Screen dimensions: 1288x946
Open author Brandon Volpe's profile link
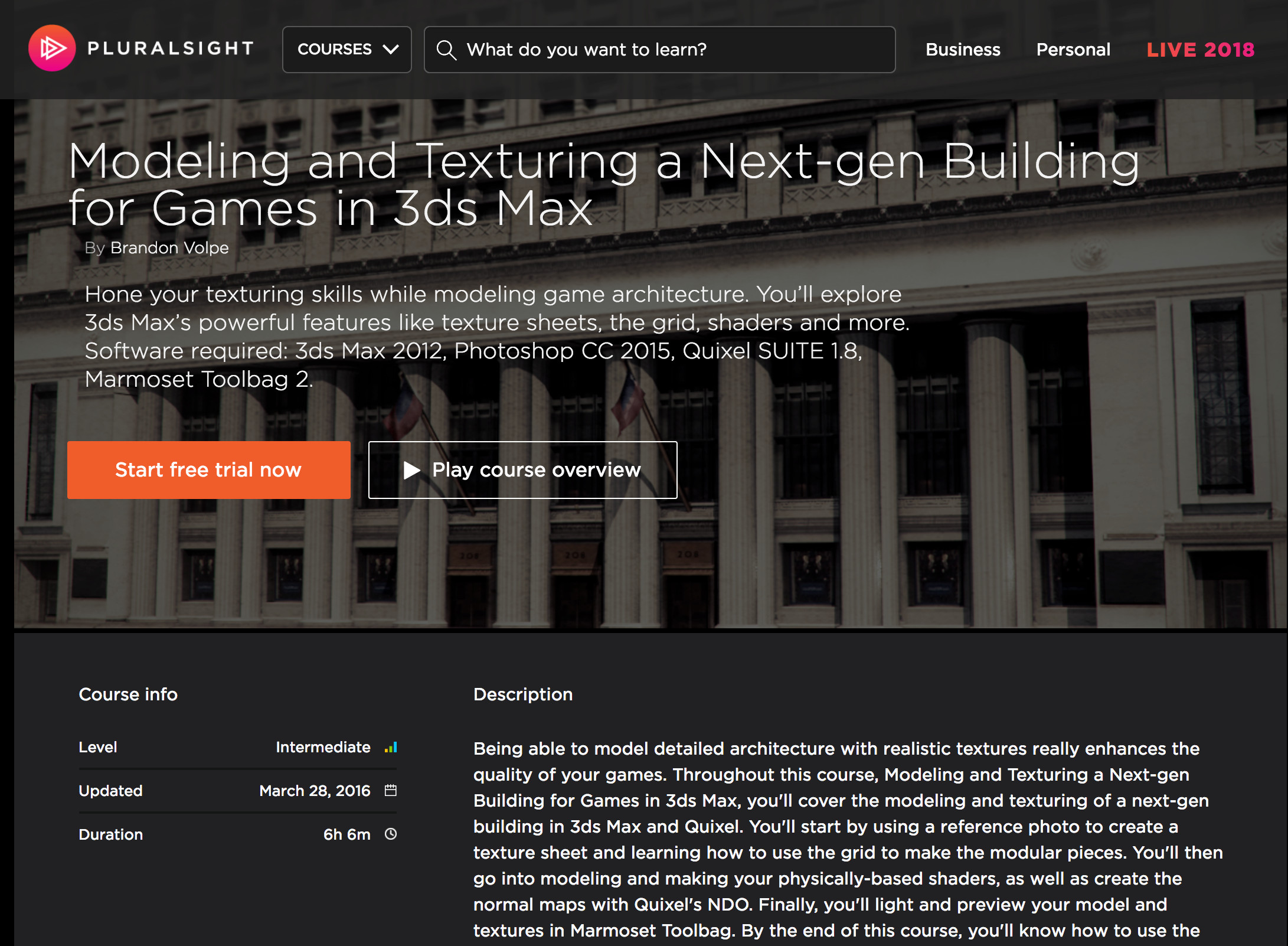click(169, 248)
